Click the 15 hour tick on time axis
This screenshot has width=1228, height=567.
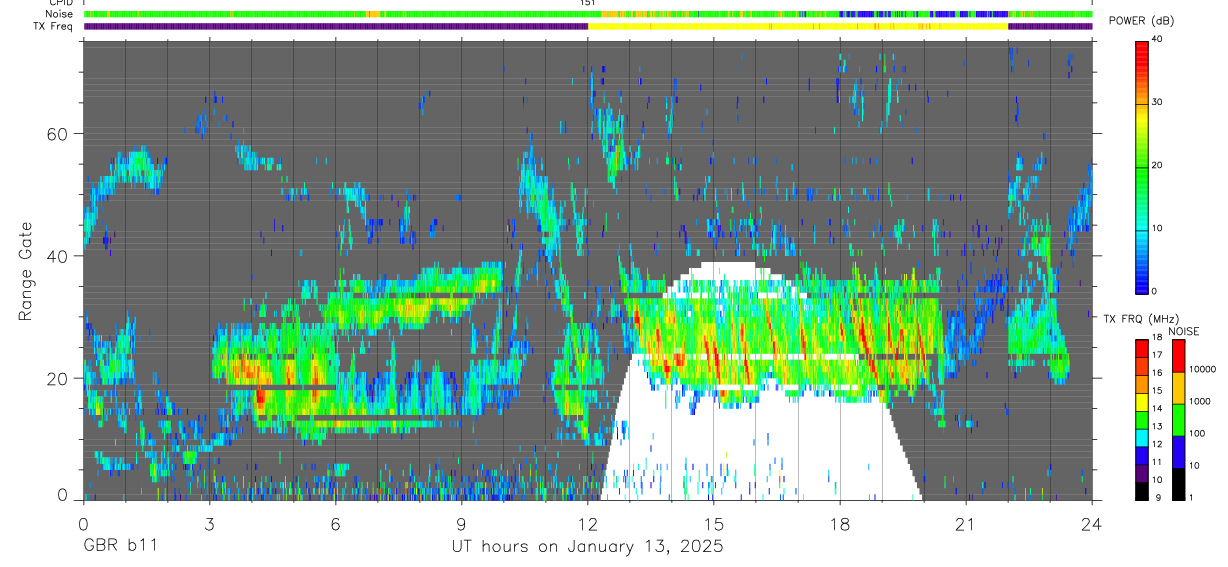click(714, 522)
